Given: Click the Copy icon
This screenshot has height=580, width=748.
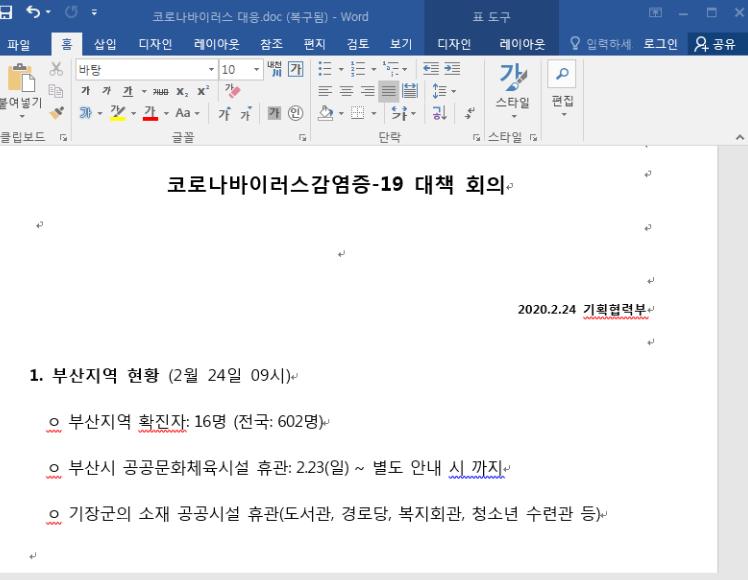Looking at the screenshot, I should pyautogui.click(x=56, y=91).
